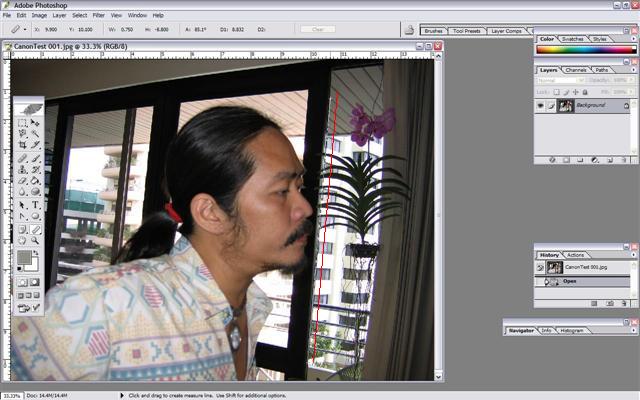This screenshot has height=400, width=640.
Task: Hide the Background layer with eye icon
Action: pos(541,105)
